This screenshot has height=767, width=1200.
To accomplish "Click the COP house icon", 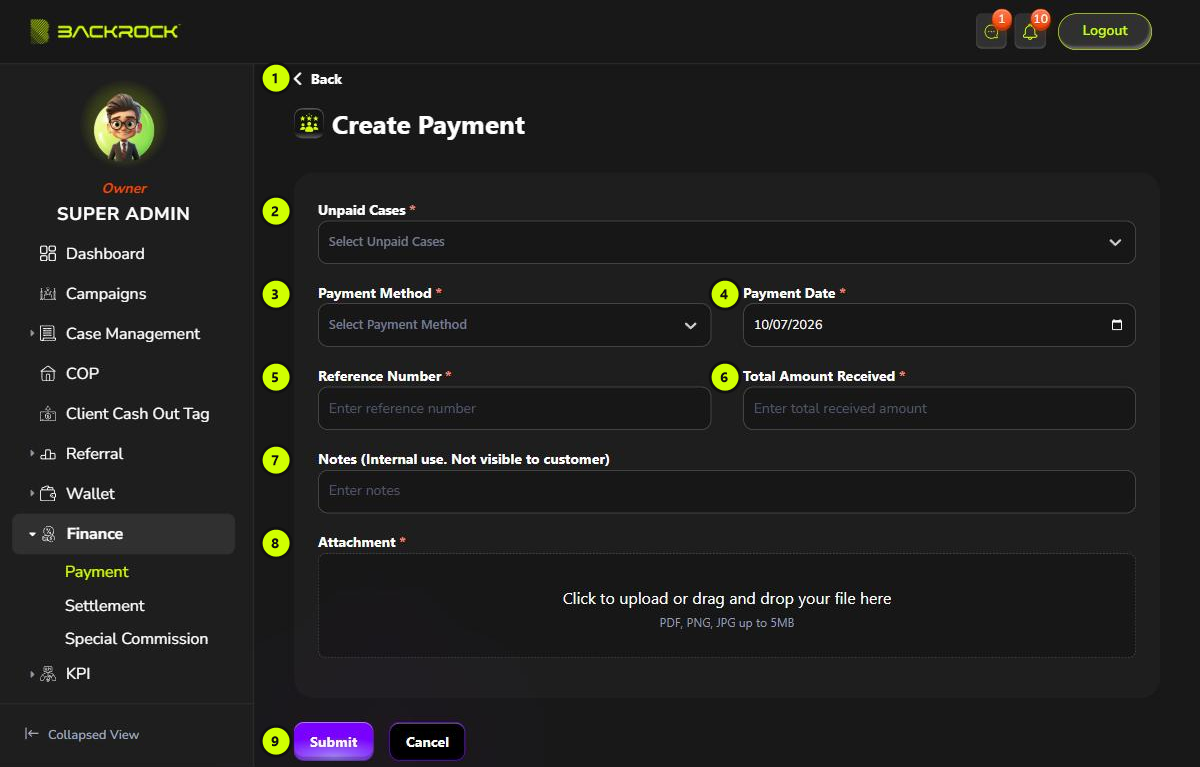I will (x=48, y=374).
